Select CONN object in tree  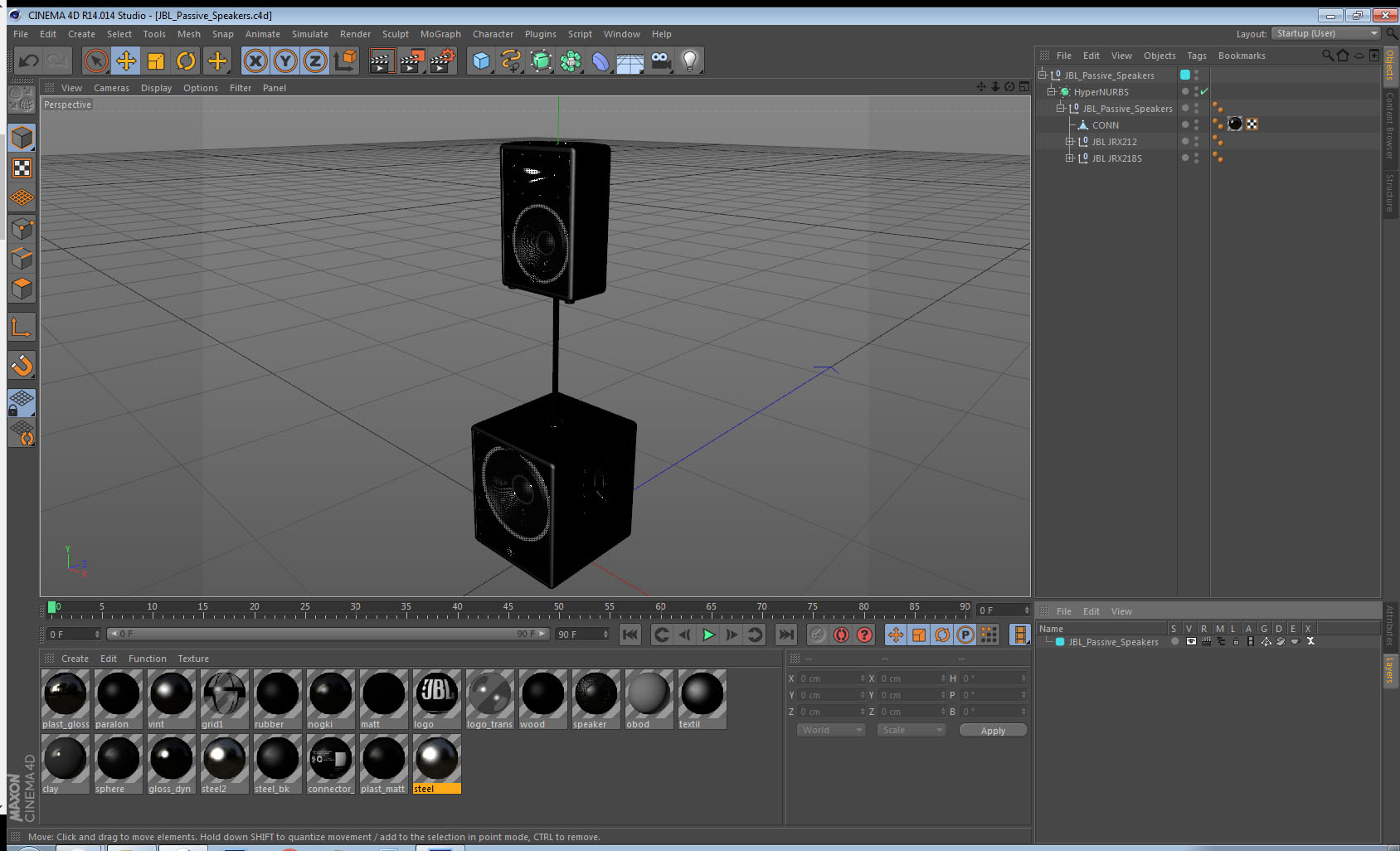click(1105, 125)
